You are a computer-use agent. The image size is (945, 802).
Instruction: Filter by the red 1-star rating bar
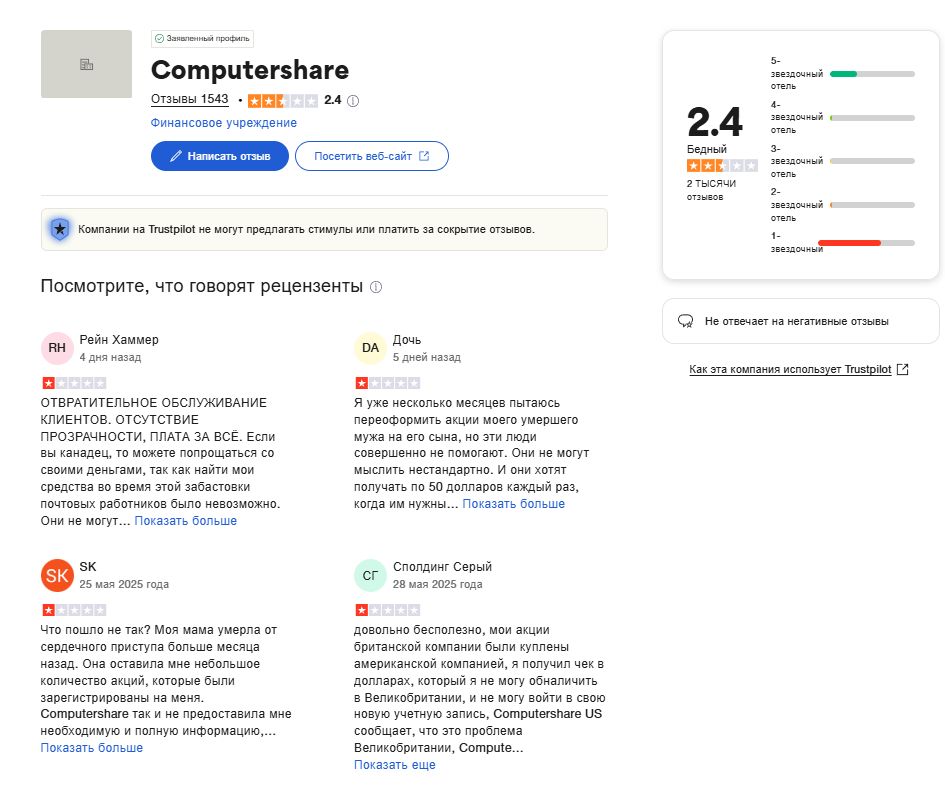coord(866,243)
